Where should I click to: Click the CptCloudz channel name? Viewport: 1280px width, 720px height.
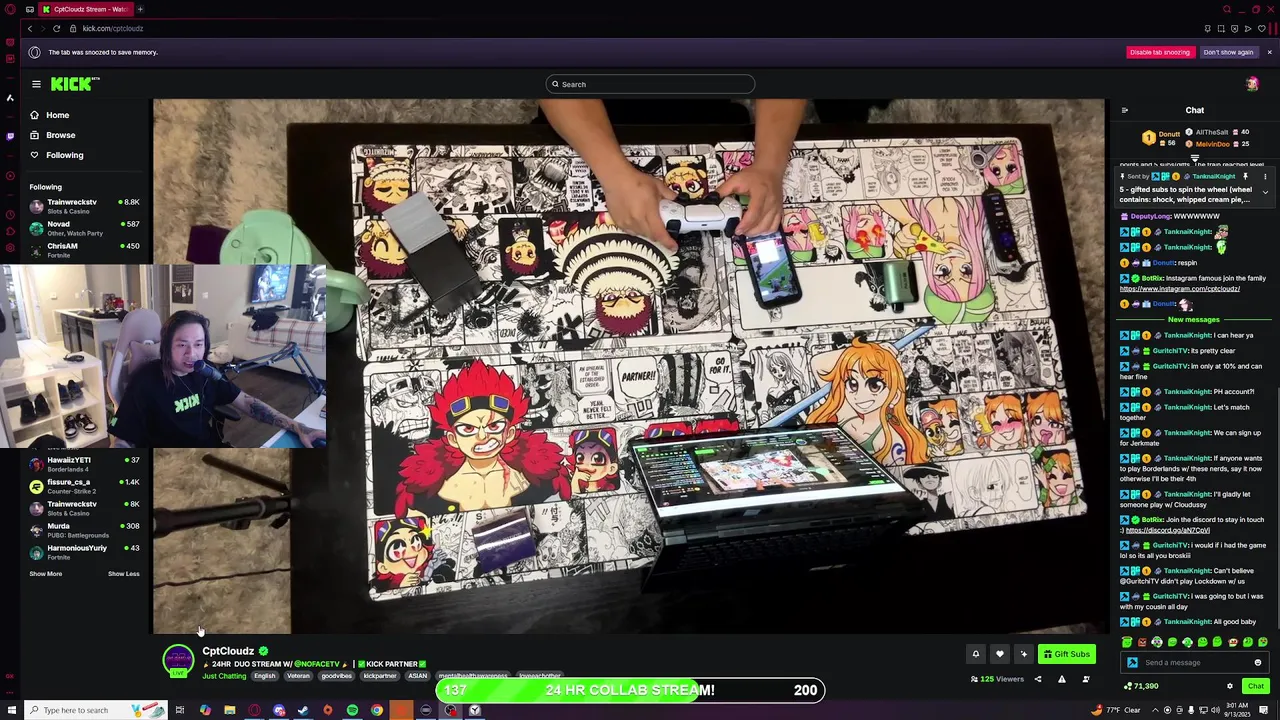pyautogui.click(x=228, y=651)
